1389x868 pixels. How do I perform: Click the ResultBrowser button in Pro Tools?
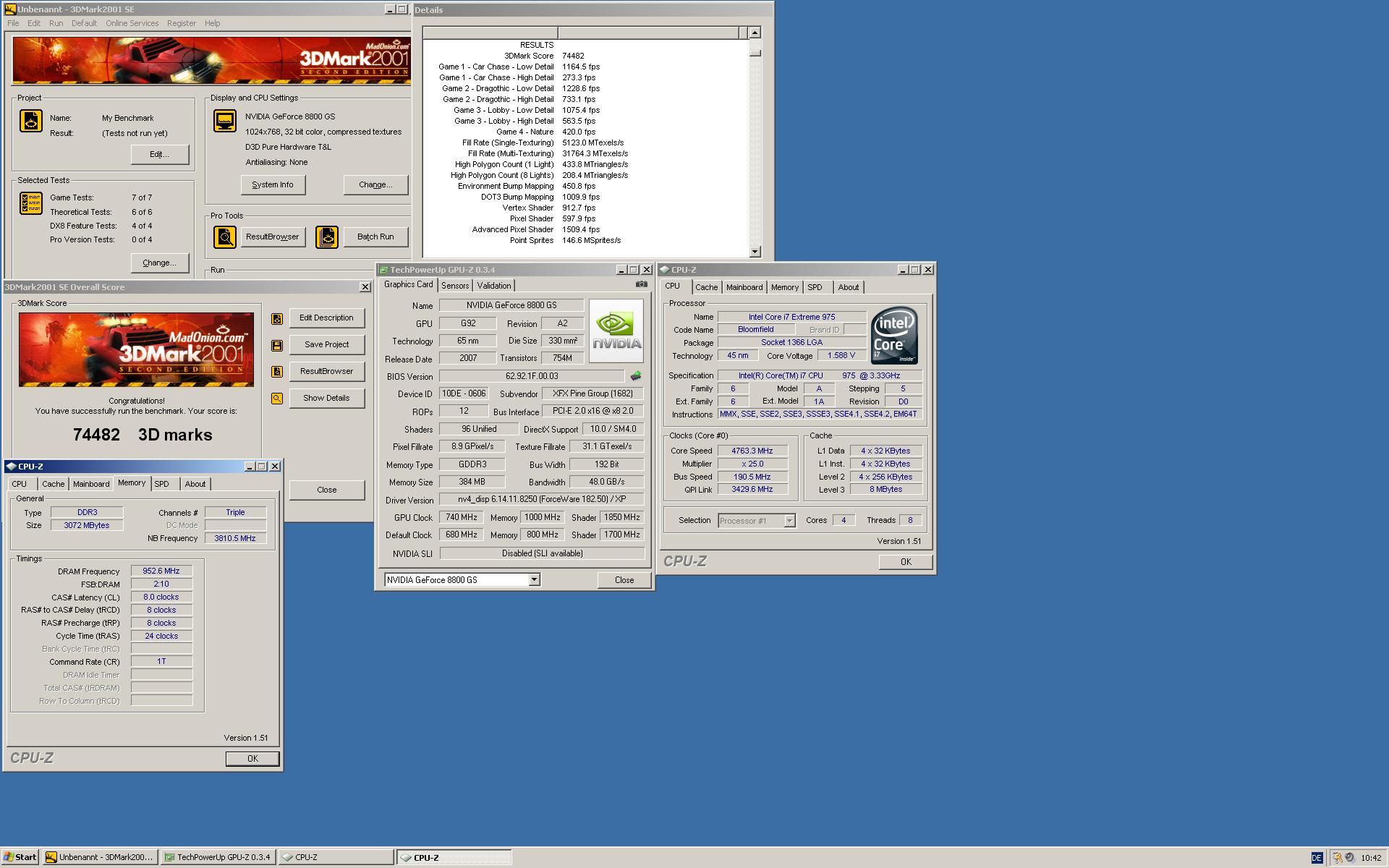273,237
